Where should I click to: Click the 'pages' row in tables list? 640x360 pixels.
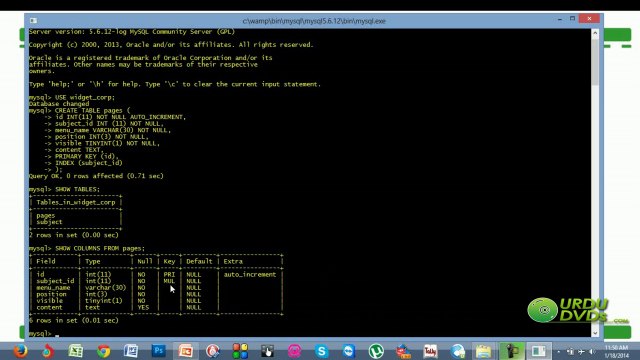point(45,215)
